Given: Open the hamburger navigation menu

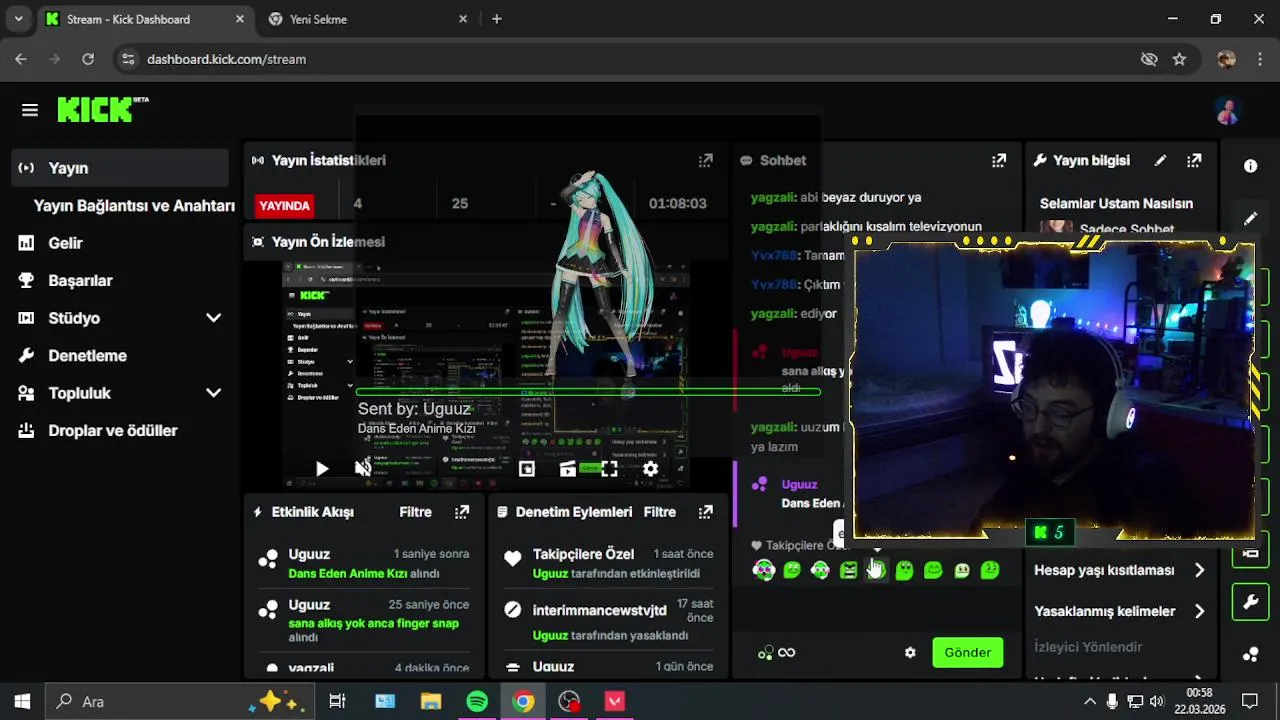Looking at the screenshot, I should 29,110.
